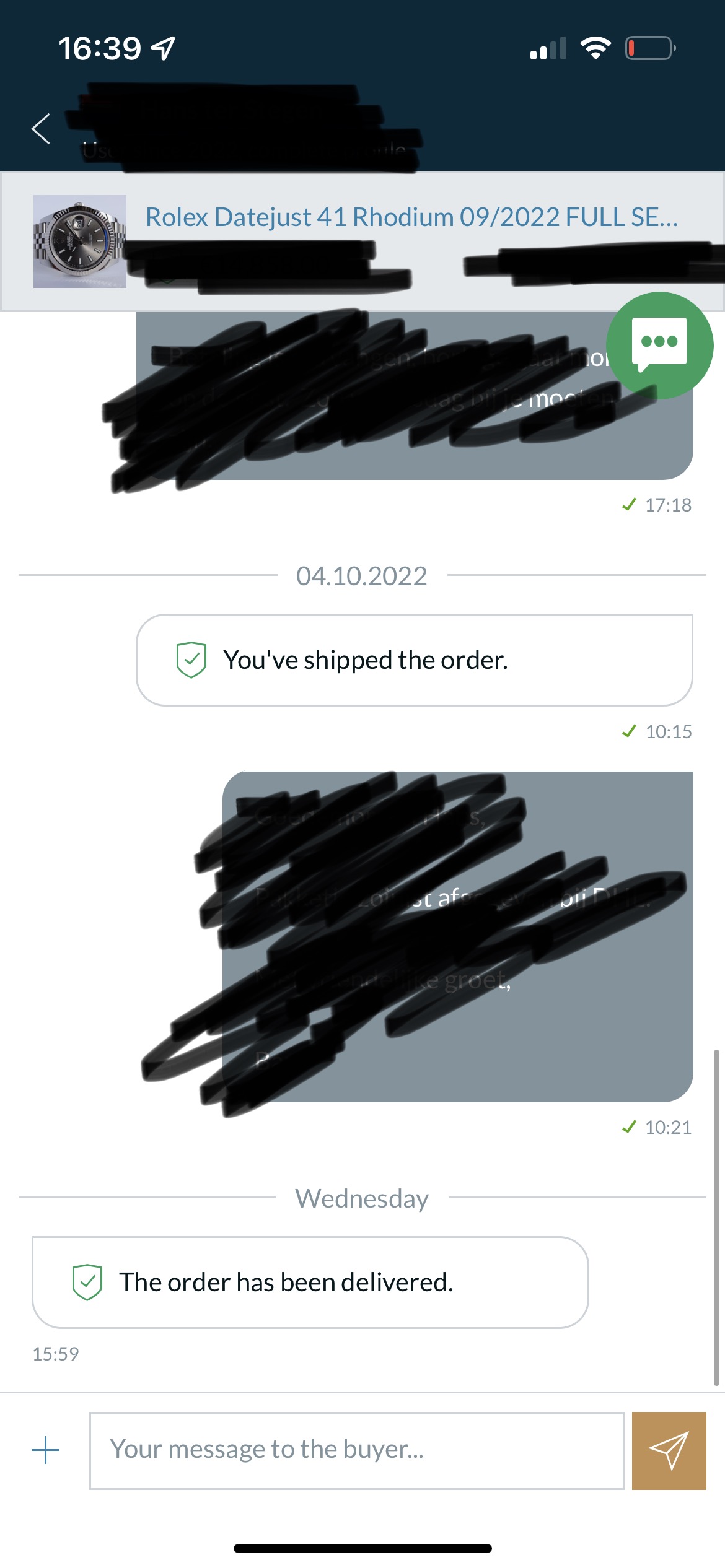Open the green chat bubble button
The image size is (725, 1568).
(x=659, y=345)
